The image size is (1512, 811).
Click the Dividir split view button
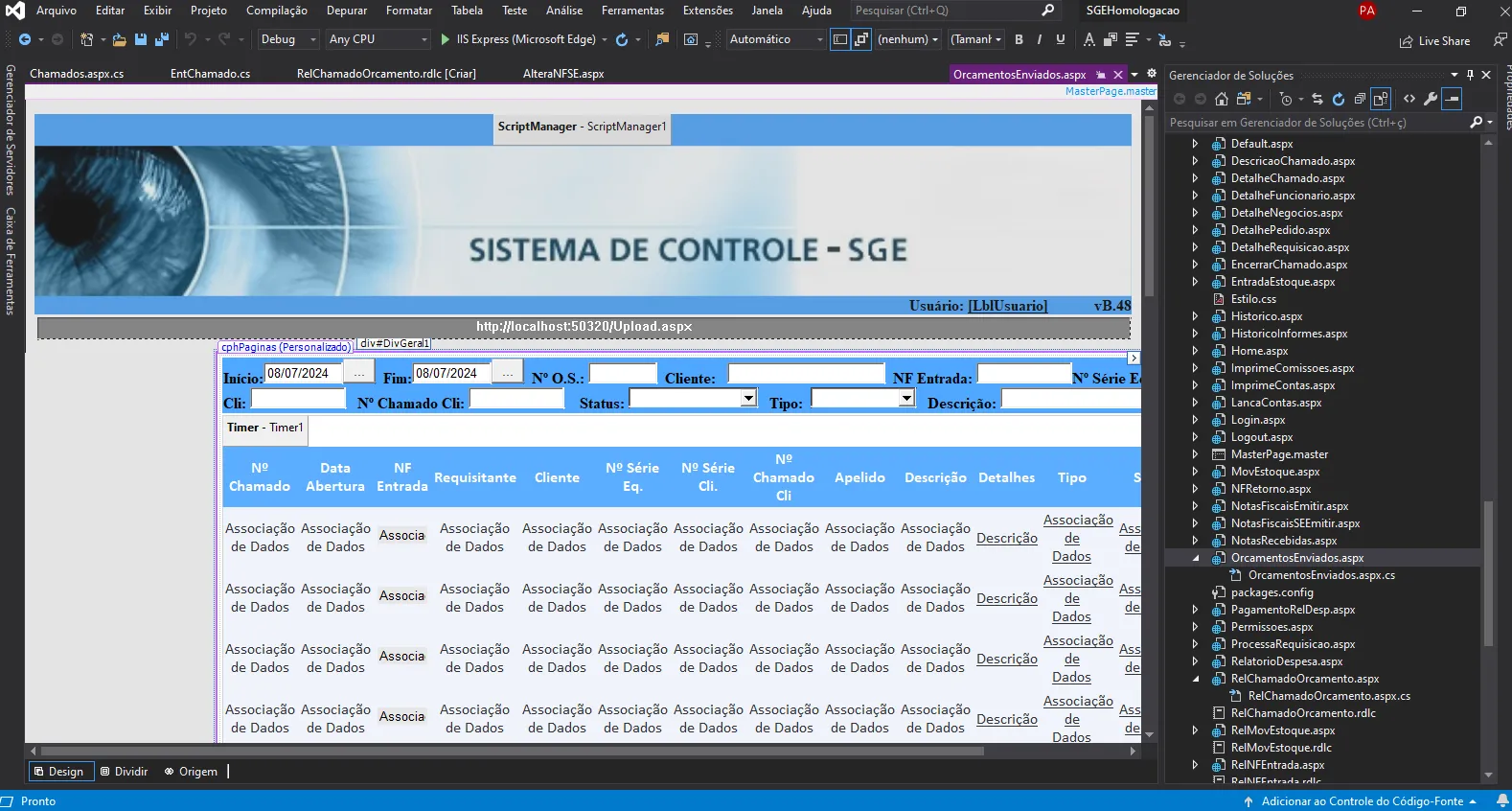coord(125,772)
